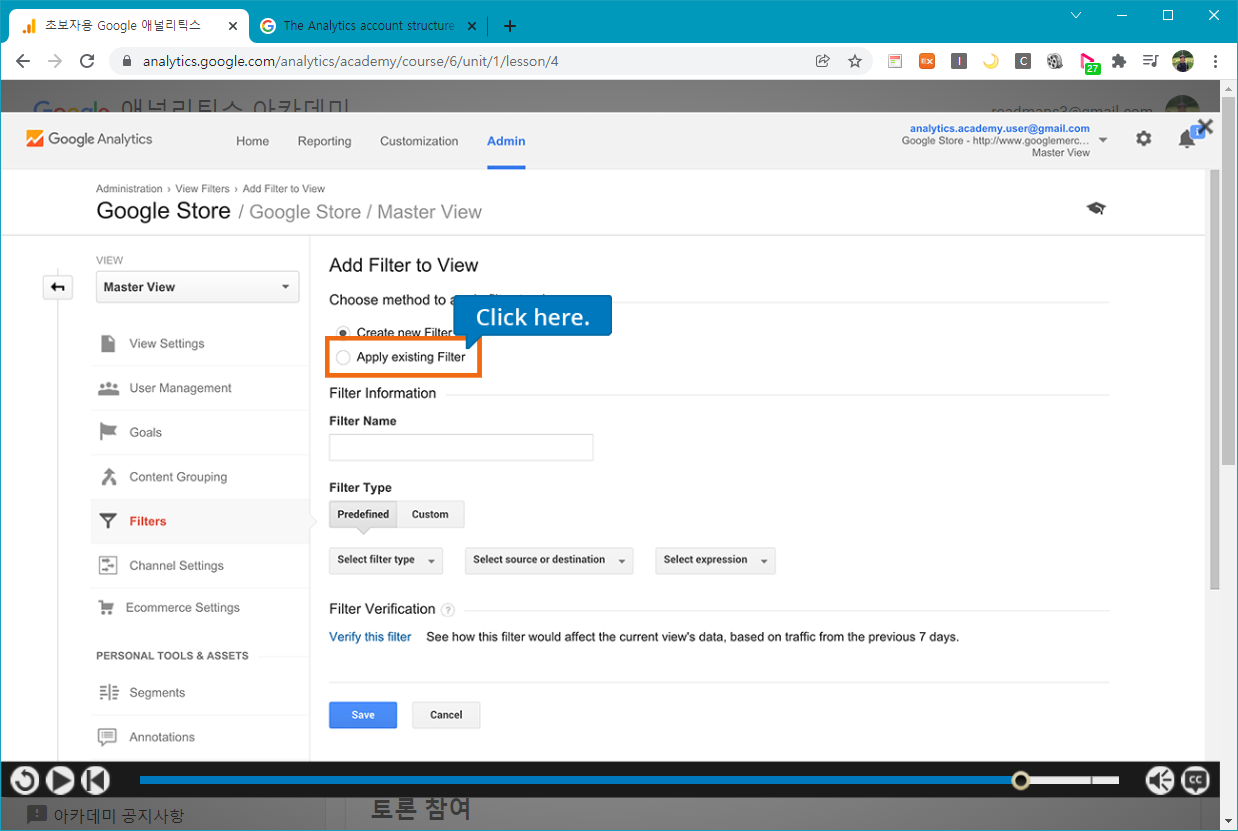Image resolution: width=1238 pixels, height=831 pixels.
Task: Replay the lesson with the restart button
Action: pos(24,780)
